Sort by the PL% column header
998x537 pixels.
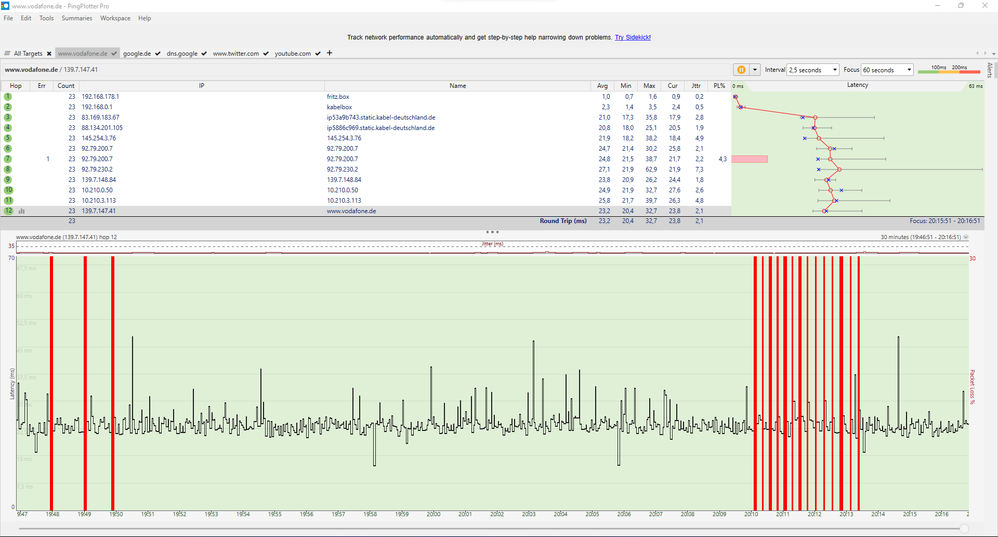[x=719, y=86]
